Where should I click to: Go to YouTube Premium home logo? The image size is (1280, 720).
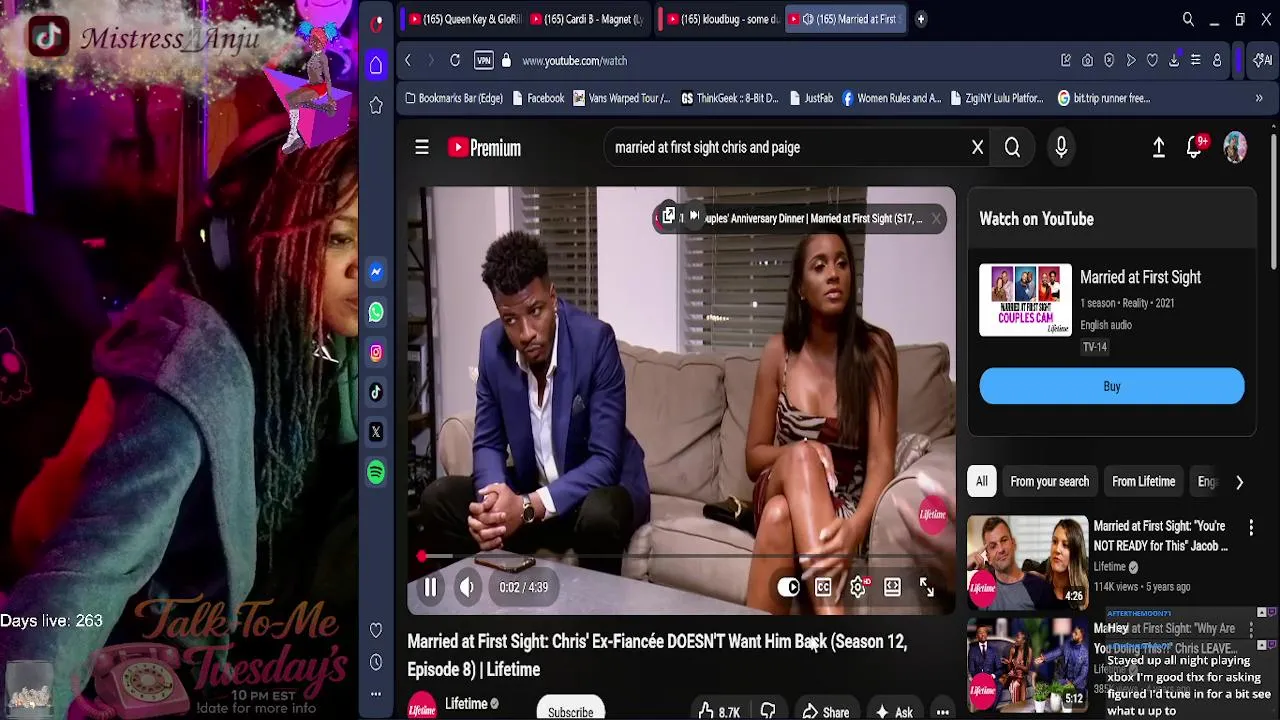pyautogui.click(x=484, y=148)
